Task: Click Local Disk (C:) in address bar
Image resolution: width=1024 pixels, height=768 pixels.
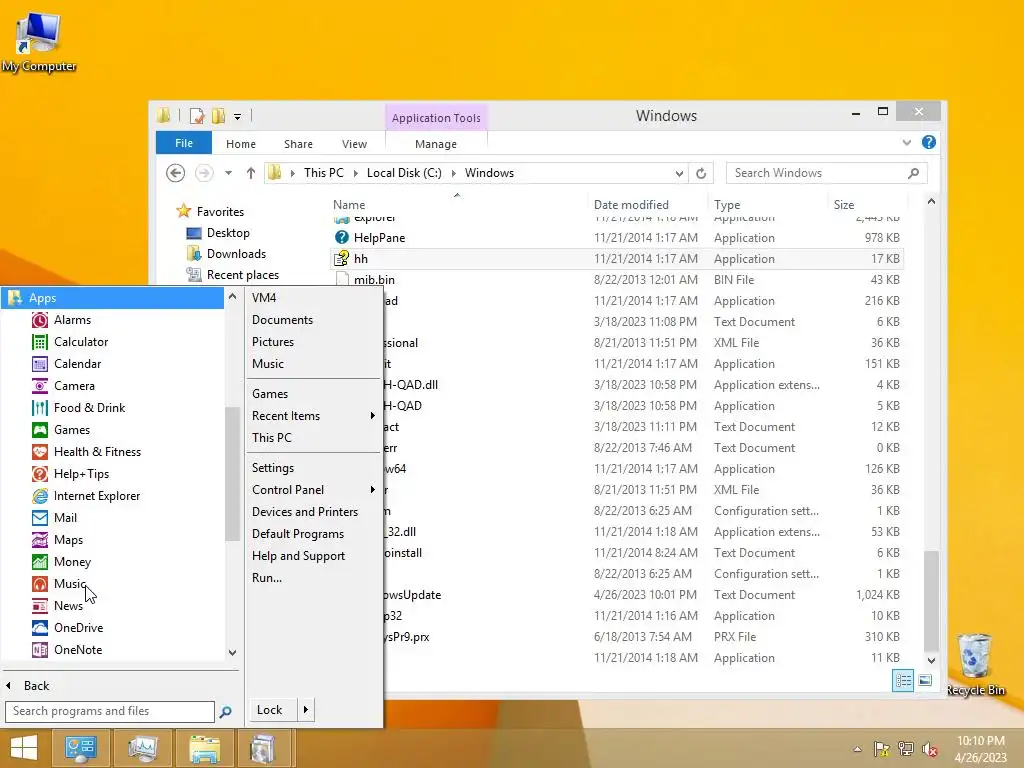Action: [x=404, y=173]
